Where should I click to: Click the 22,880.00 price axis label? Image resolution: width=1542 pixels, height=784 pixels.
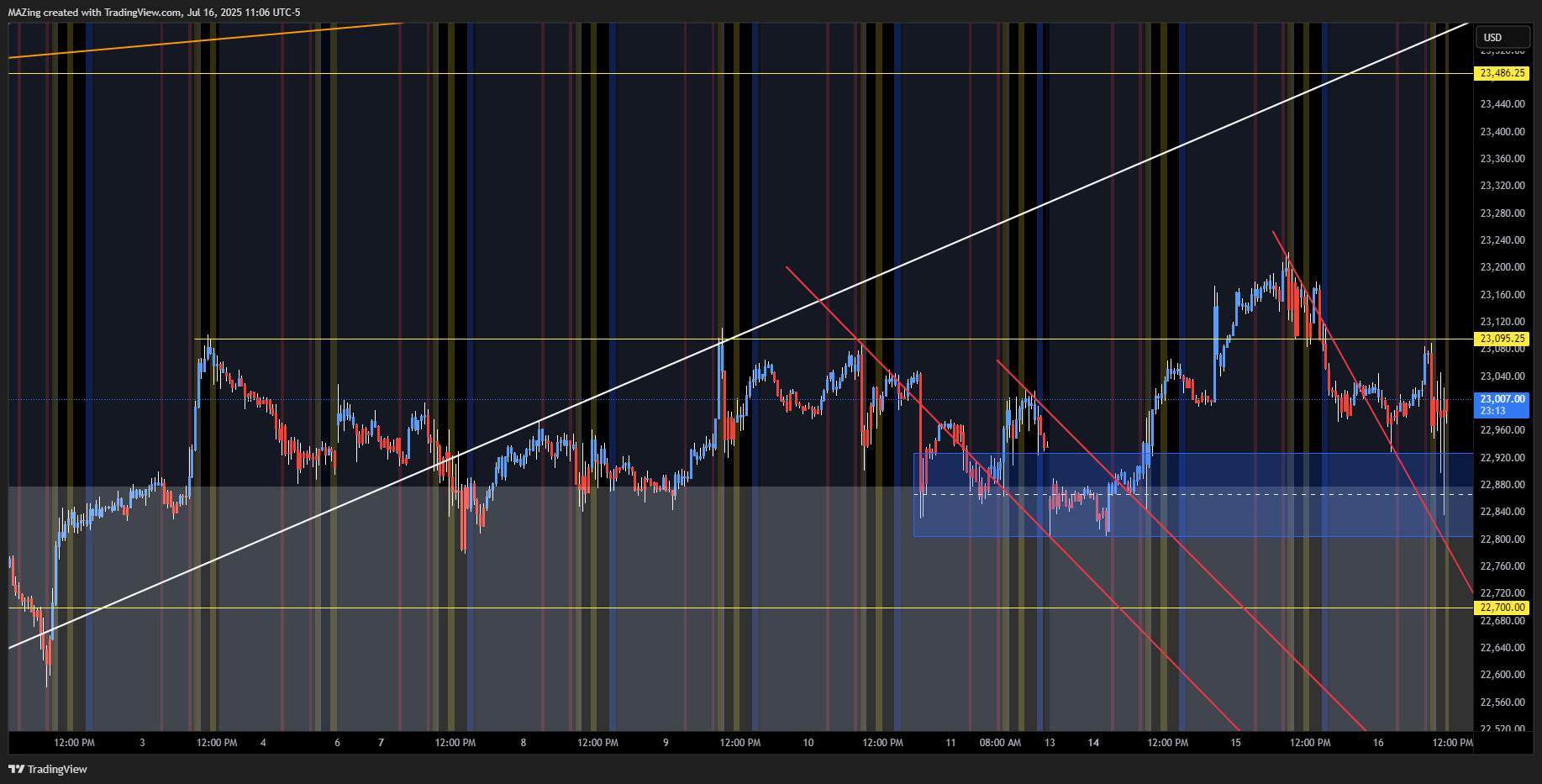[1503, 485]
